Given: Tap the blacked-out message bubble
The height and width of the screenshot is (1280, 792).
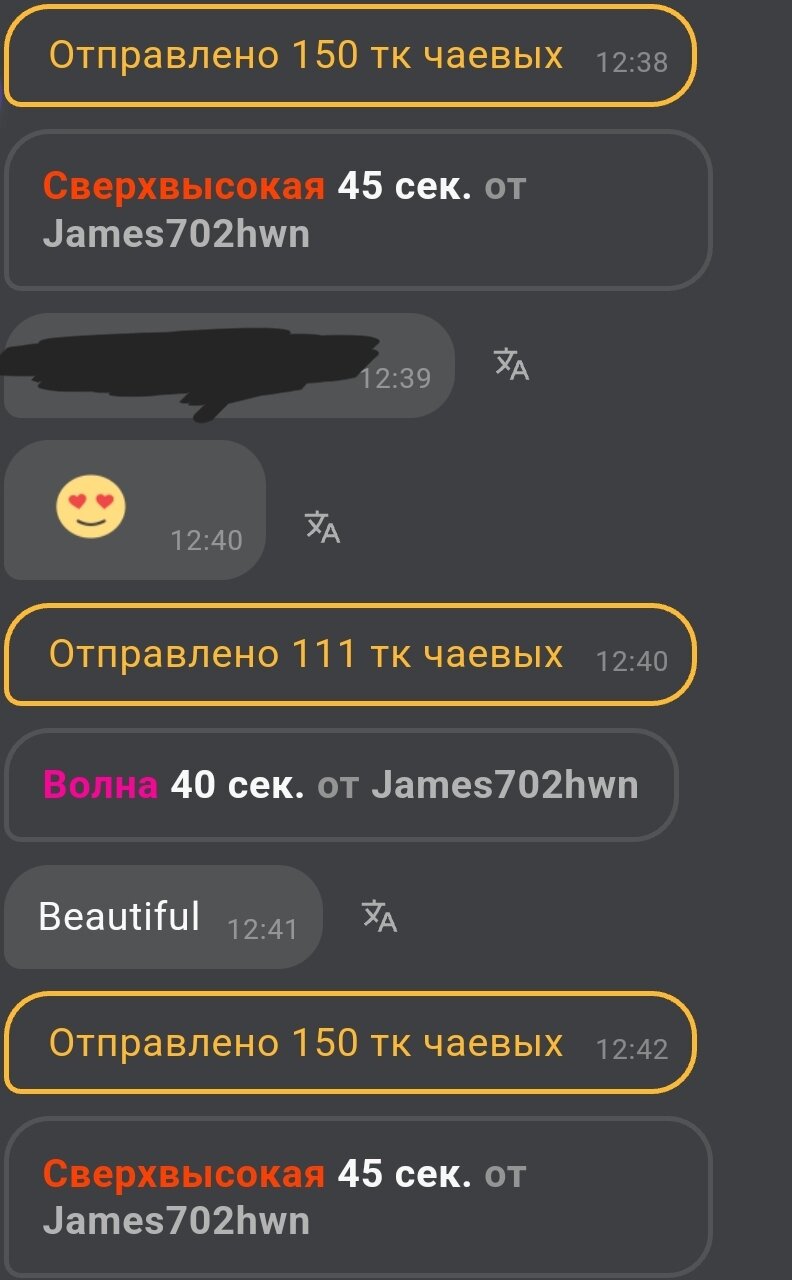Looking at the screenshot, I should point(229,366).
